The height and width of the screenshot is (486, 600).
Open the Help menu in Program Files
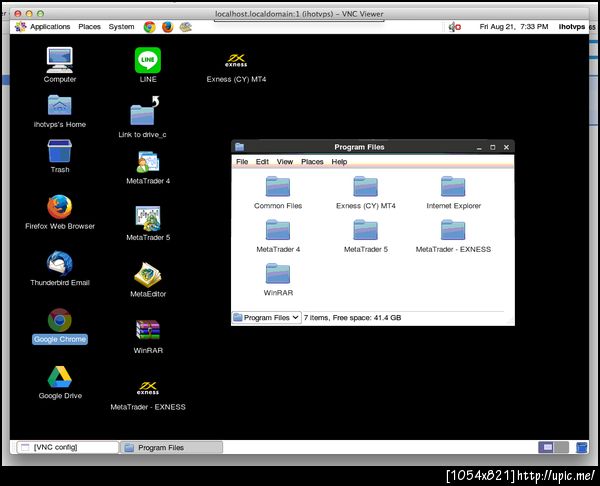click(x=339, y=162)
